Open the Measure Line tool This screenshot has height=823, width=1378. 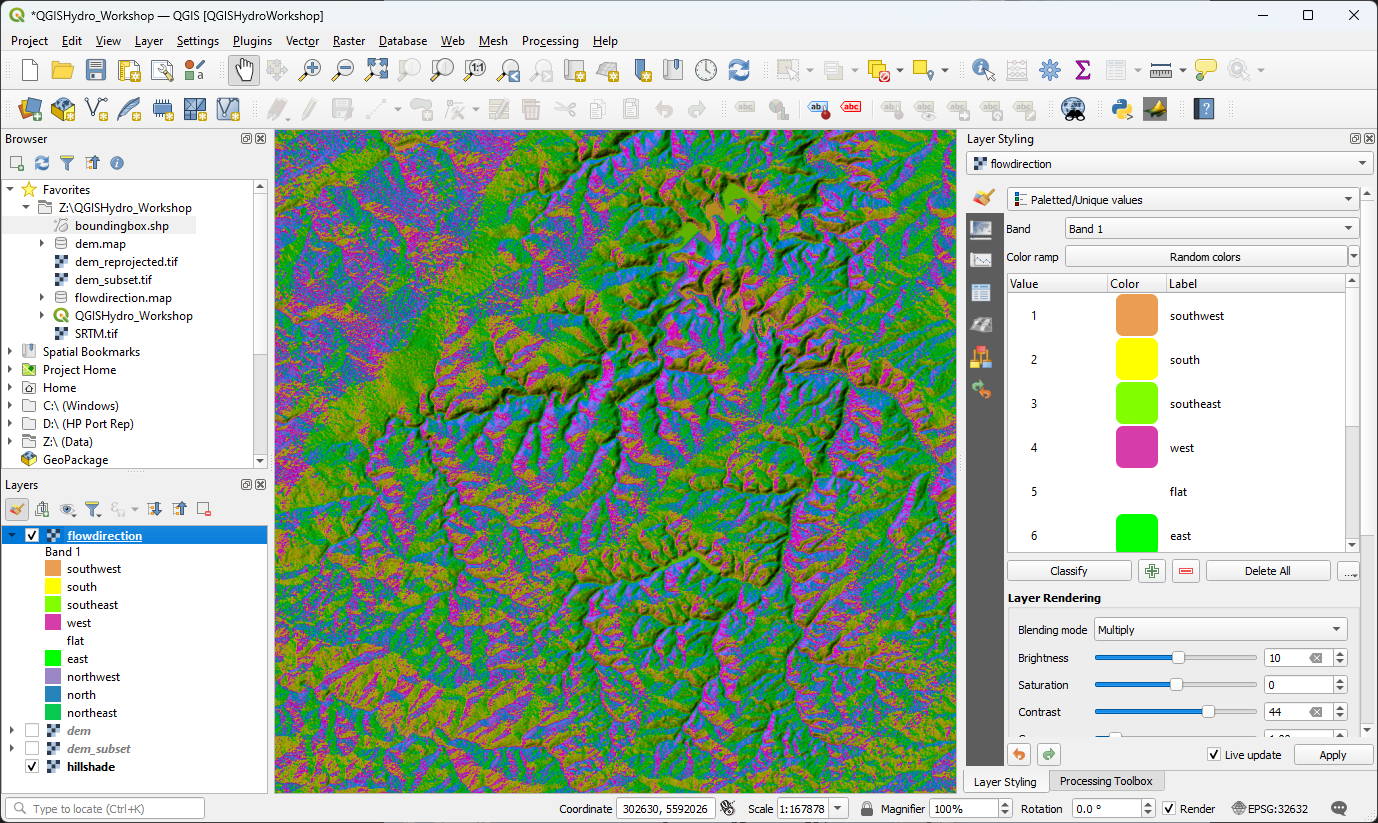(x=1161, y=70)
